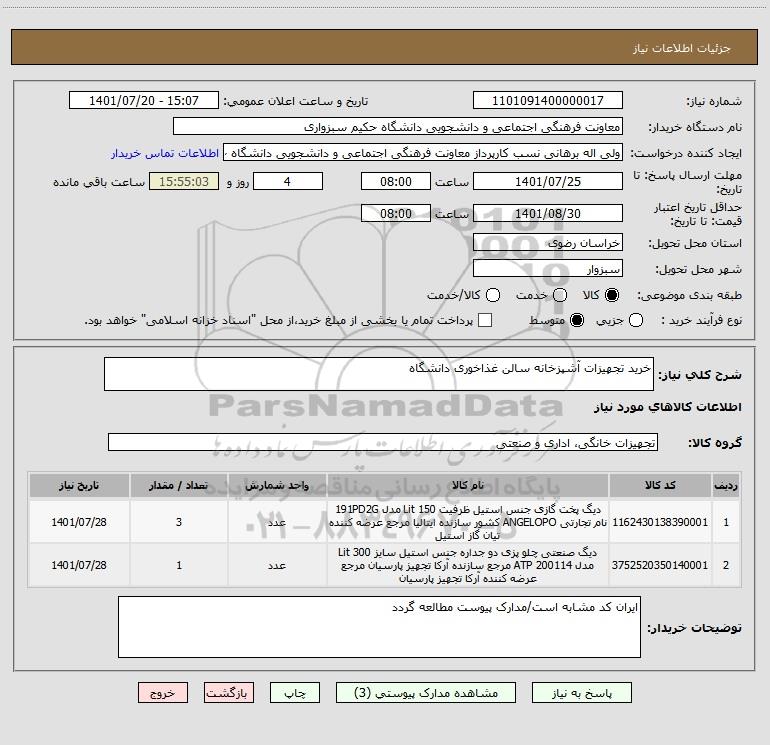Click the گروه کالا field
Screen dimensions: 770x745
pos(383,442)
